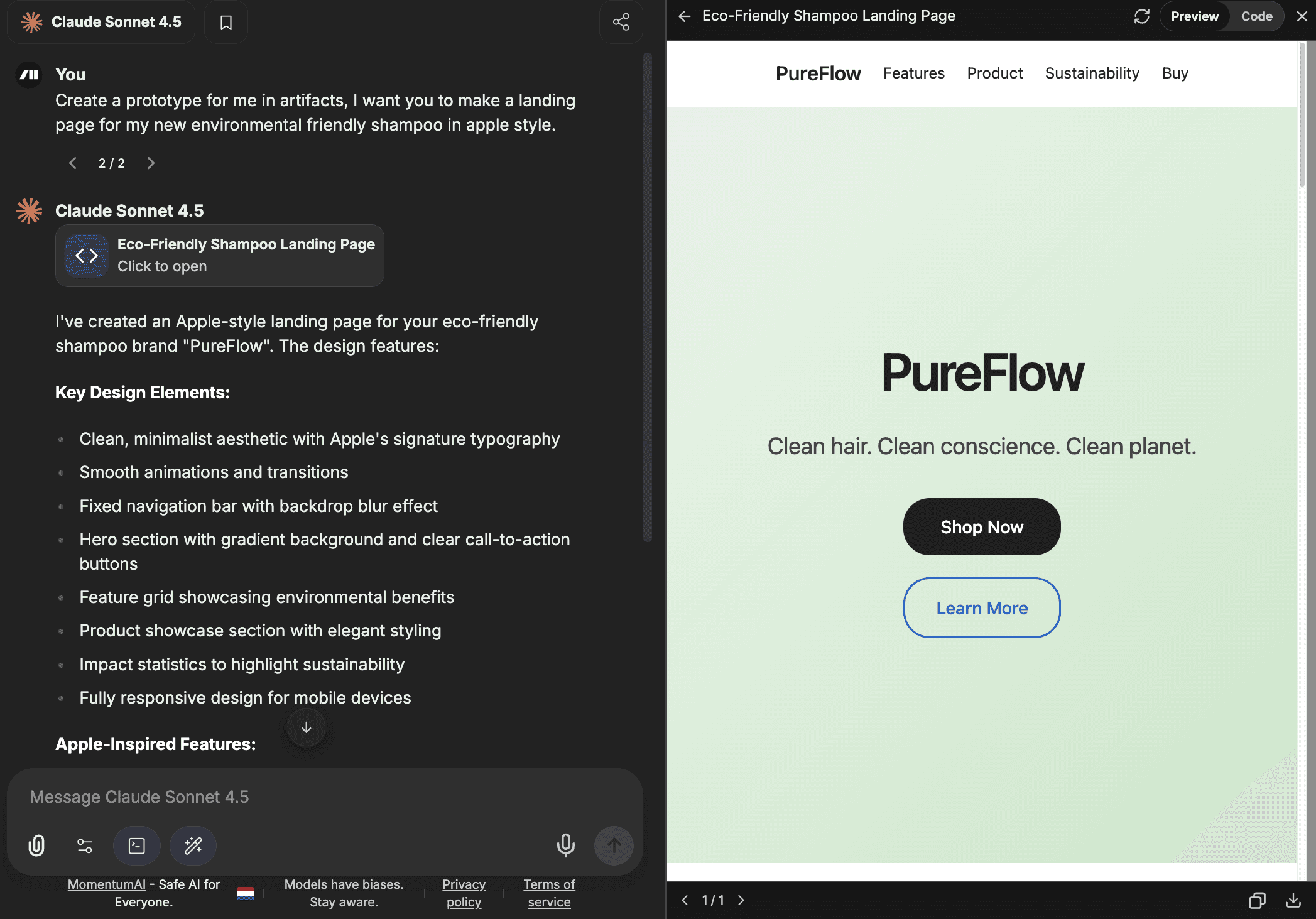Open the Privacy policy link
1316x919 pixels.
click(464, 893)
